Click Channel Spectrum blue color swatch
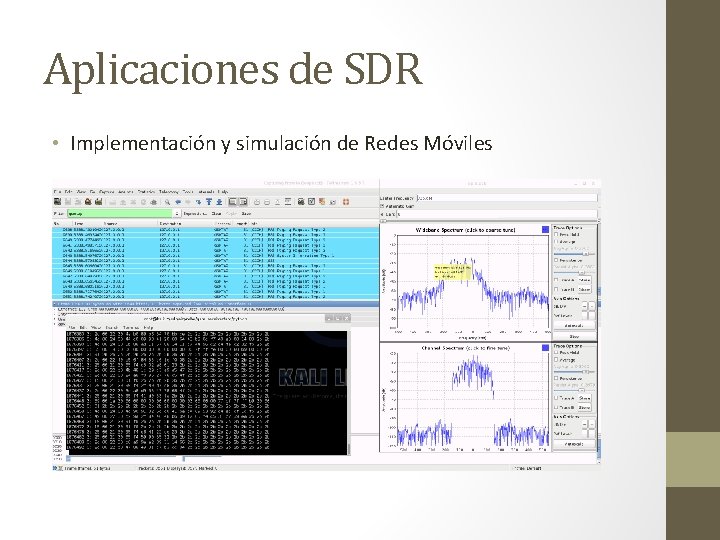The image size is (720, 540). click(545, 348)
